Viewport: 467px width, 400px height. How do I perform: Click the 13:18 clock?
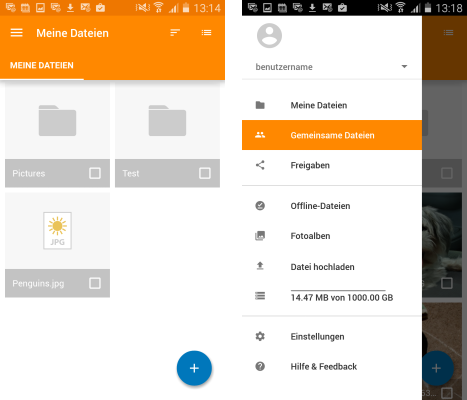(x=449, y=8)
